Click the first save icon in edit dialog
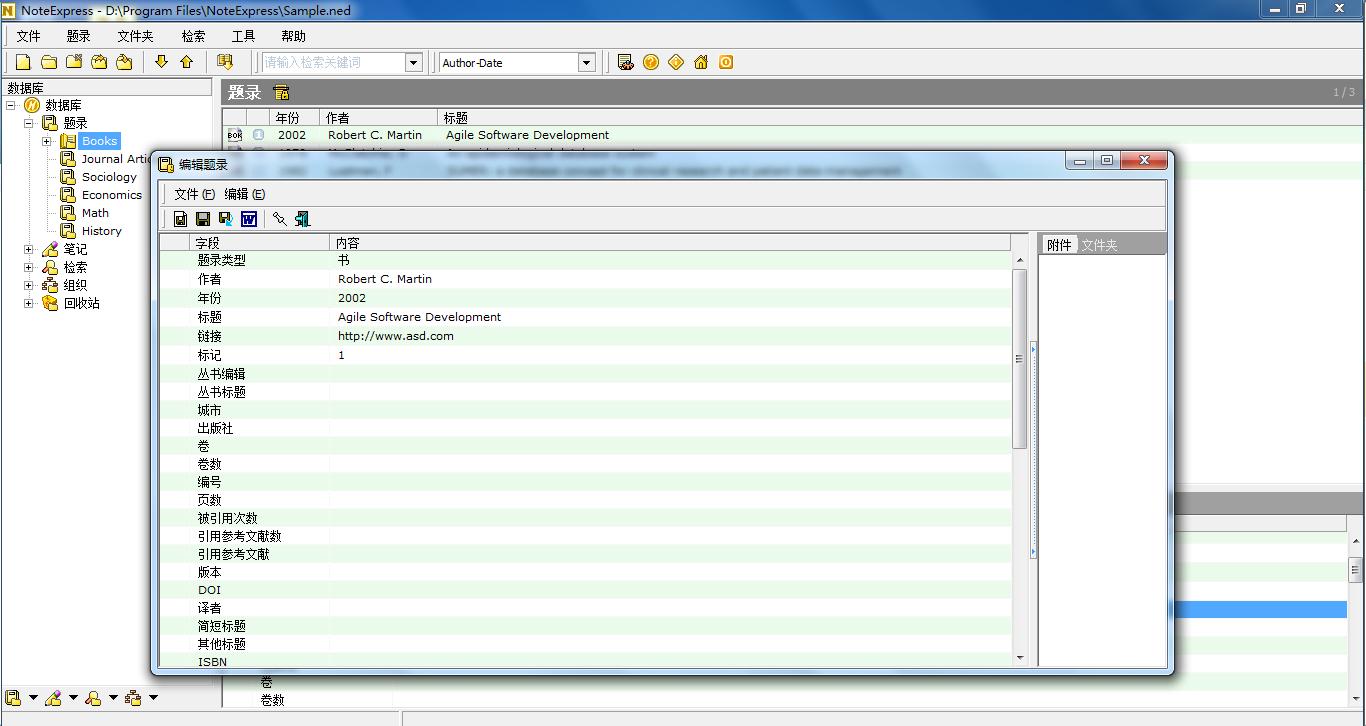This screenshot has height=726, width=1366. point(181,219)
